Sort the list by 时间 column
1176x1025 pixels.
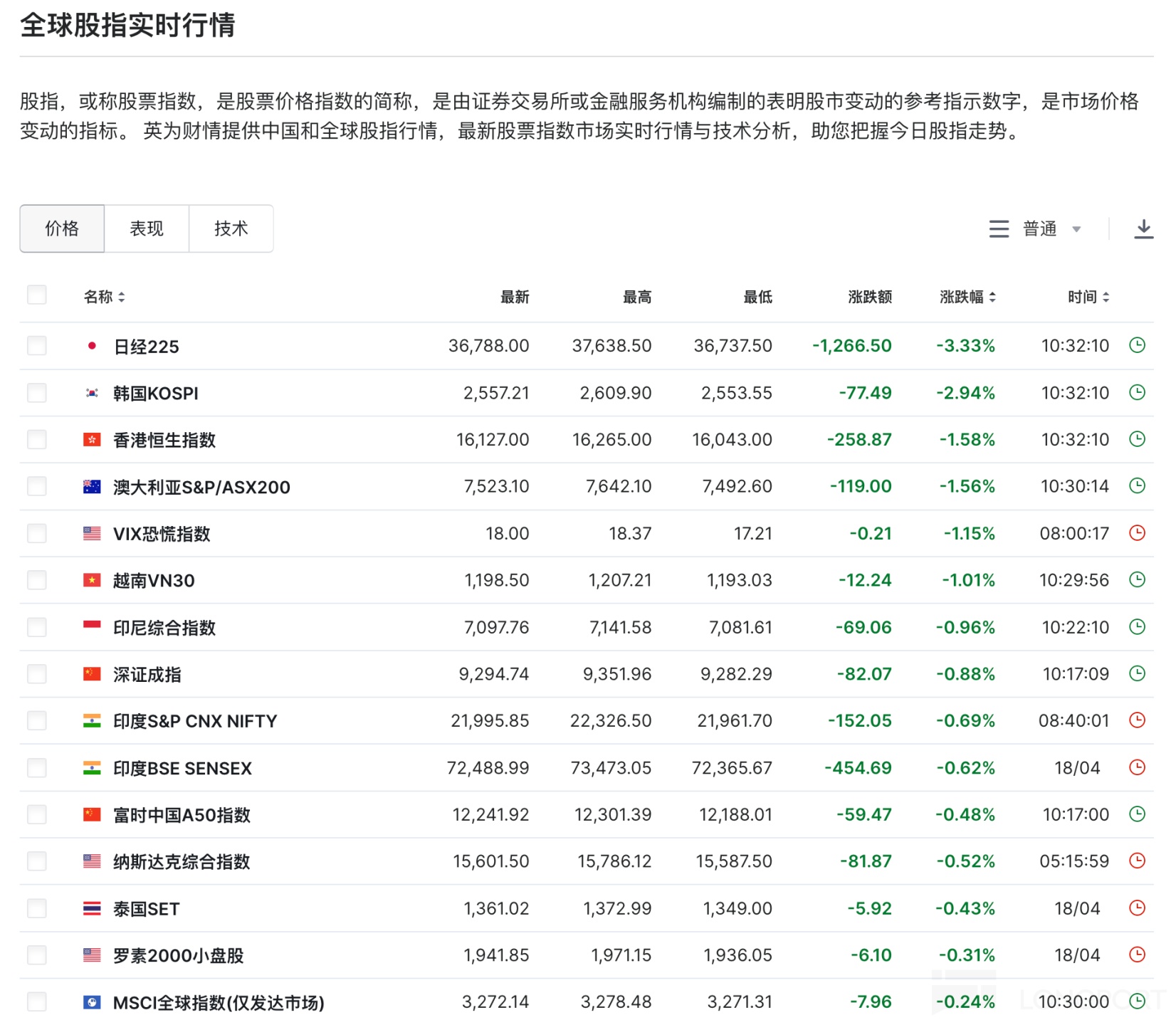point(1088,297)
